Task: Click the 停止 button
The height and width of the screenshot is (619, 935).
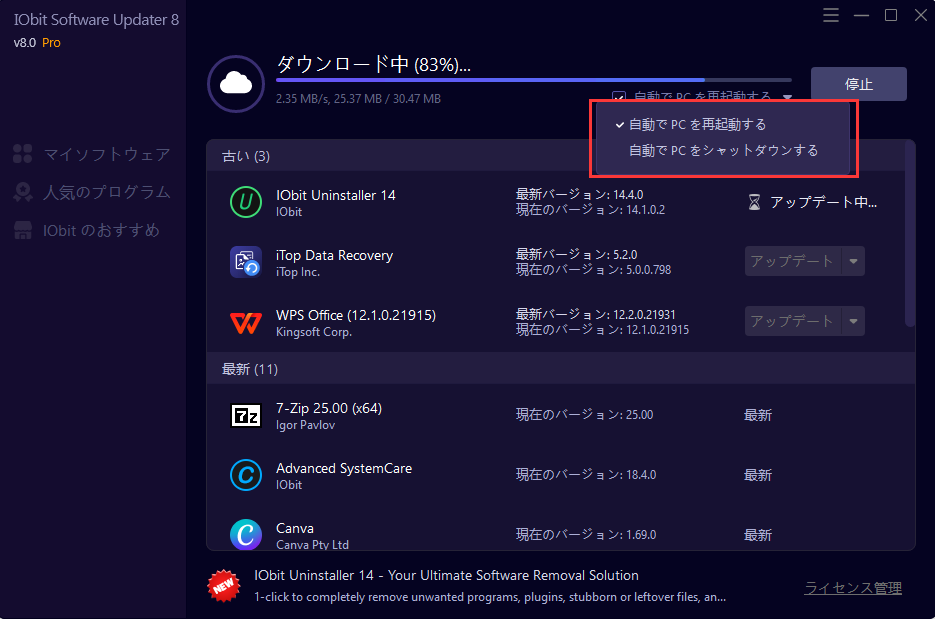Action: 859,84
